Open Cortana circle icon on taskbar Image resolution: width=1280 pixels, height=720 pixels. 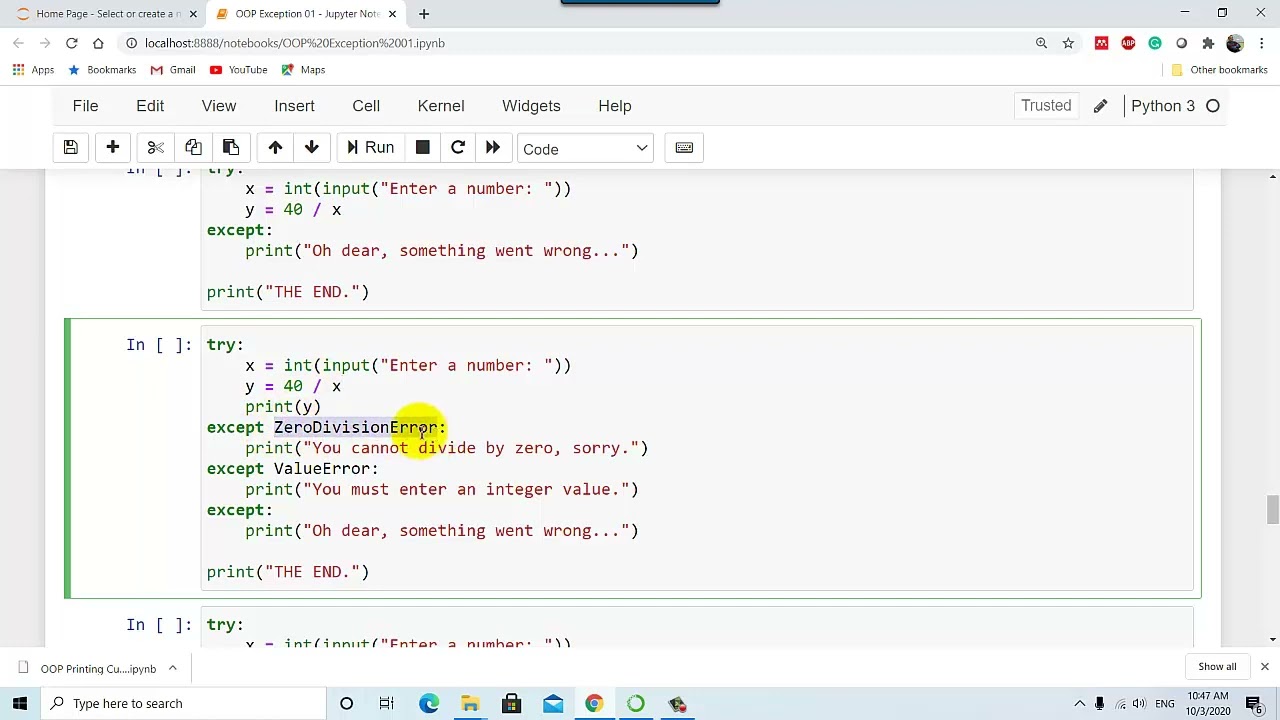tap(346, 703)
